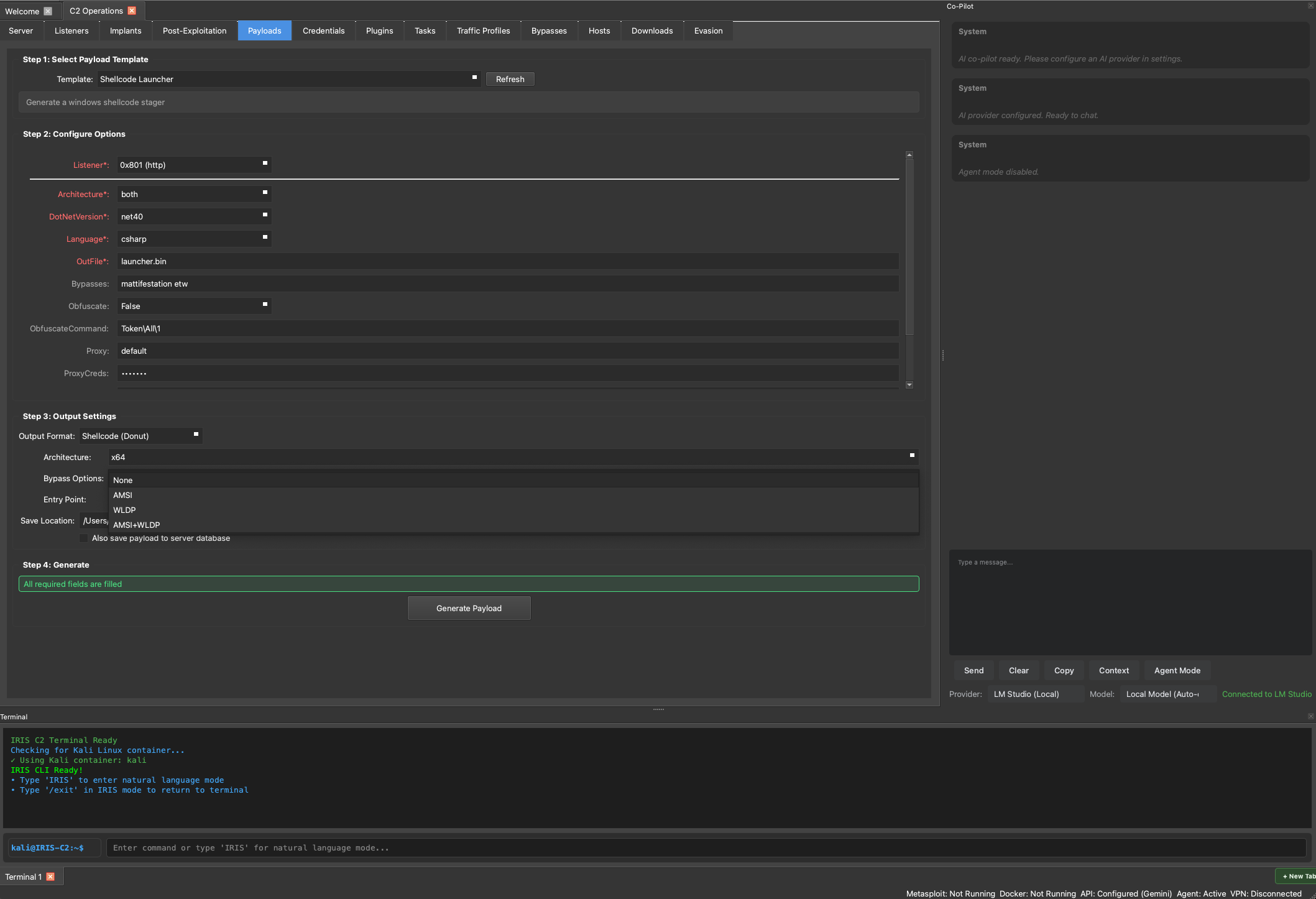Expand the DotNetVersion dropdown
Screen dimensions: 1316x899
click(x=194, y=216)
